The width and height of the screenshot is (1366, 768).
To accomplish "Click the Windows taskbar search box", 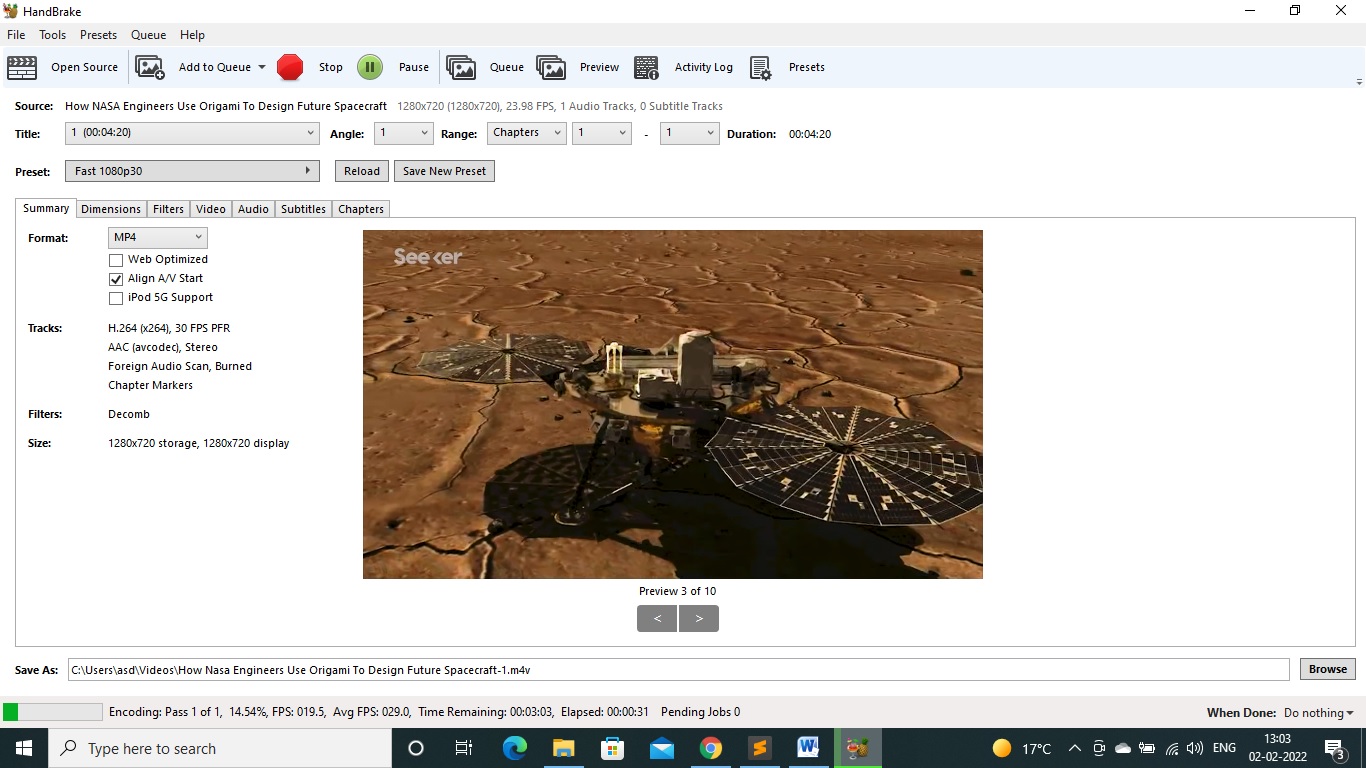I will tap(220, 748).
